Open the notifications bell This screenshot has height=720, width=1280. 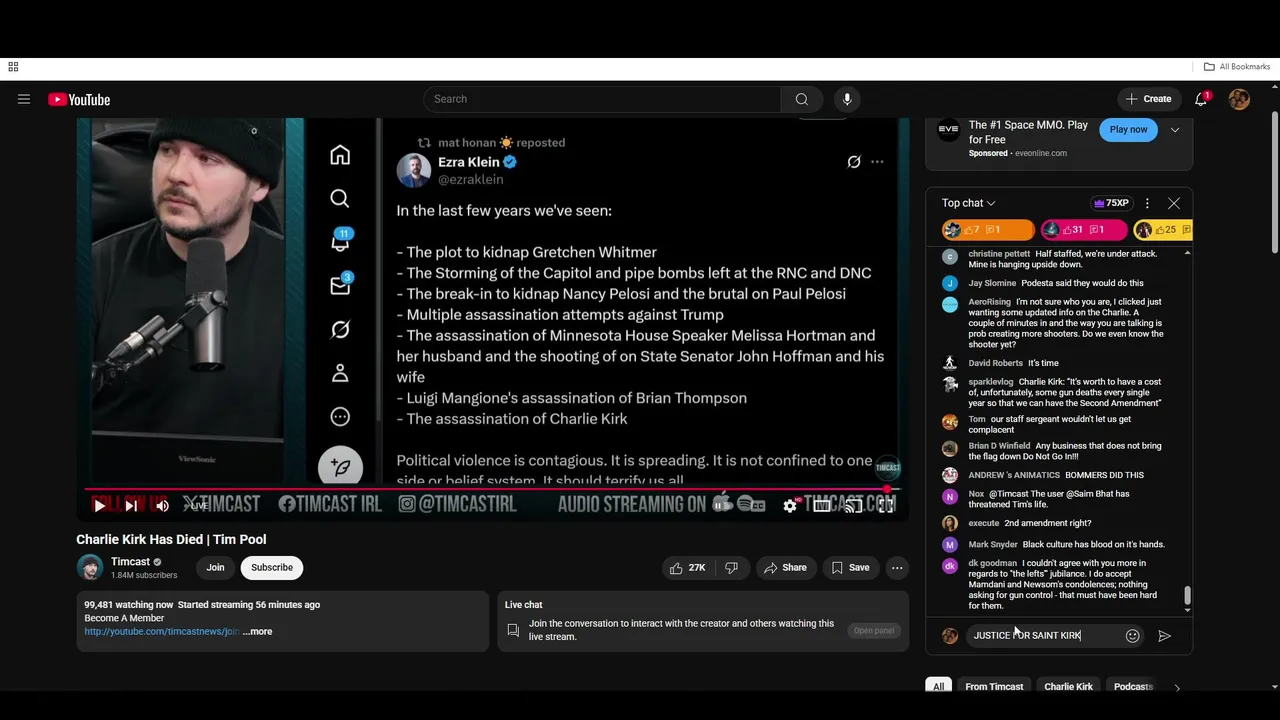(x=1201, y=99)
